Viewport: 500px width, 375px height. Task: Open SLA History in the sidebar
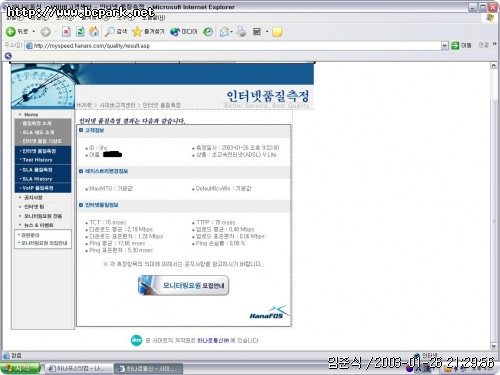point(37,179)
